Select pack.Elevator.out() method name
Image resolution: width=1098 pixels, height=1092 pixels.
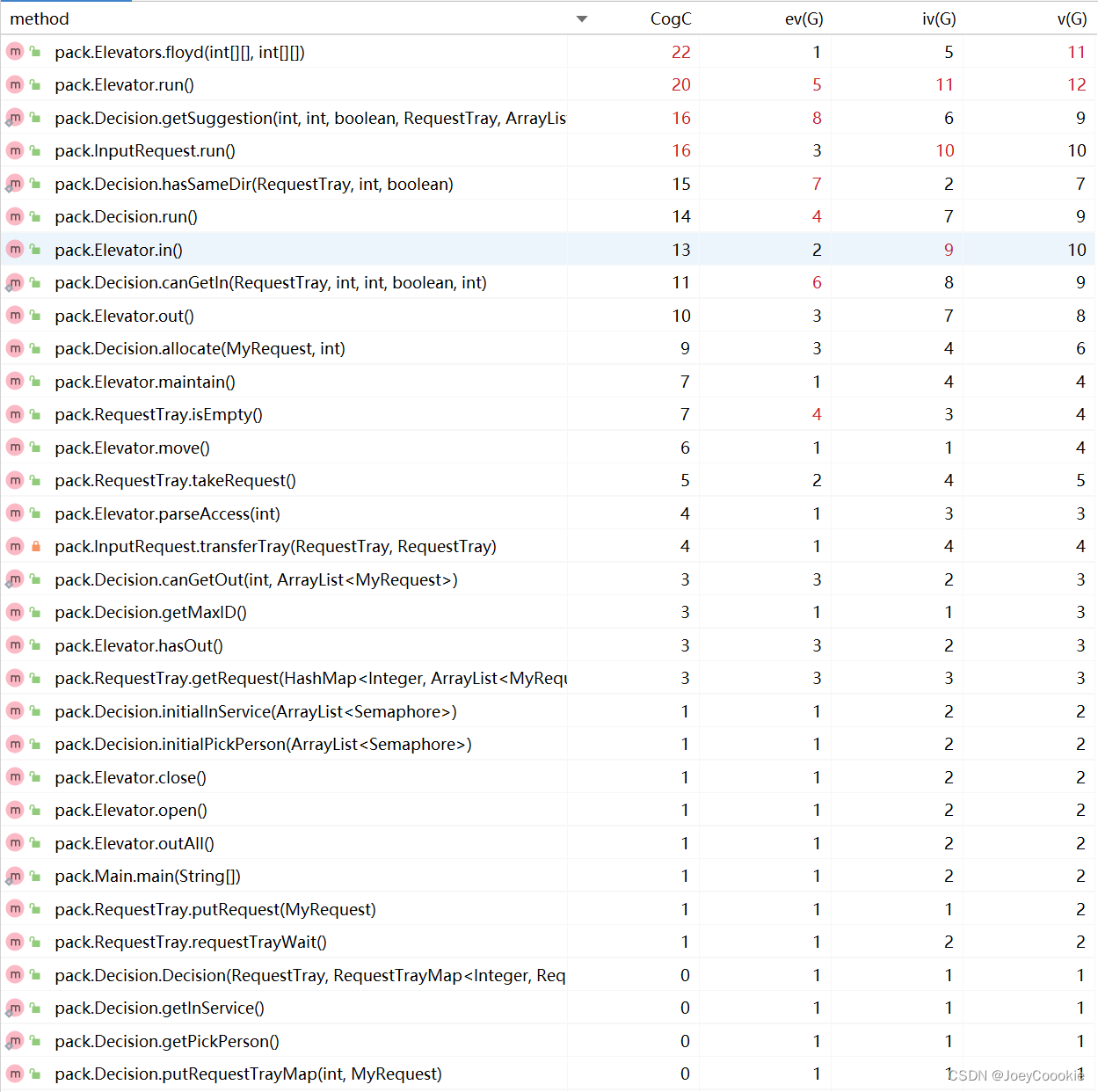point(124,316)
